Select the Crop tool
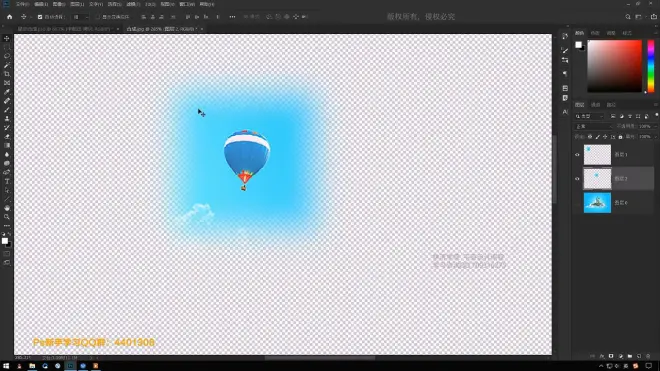Screen dimensions: 660x371 click(7, 74)
